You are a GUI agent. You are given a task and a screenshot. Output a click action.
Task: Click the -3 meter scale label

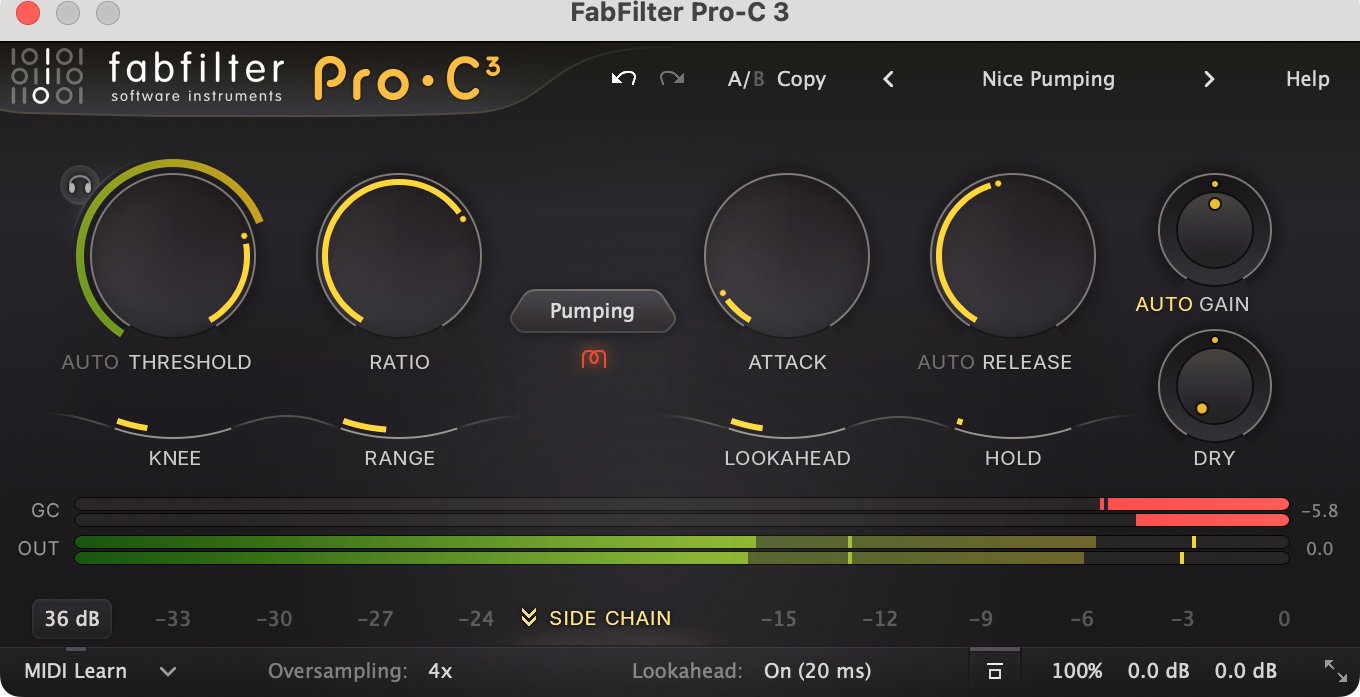click(x=1183, y=619)
